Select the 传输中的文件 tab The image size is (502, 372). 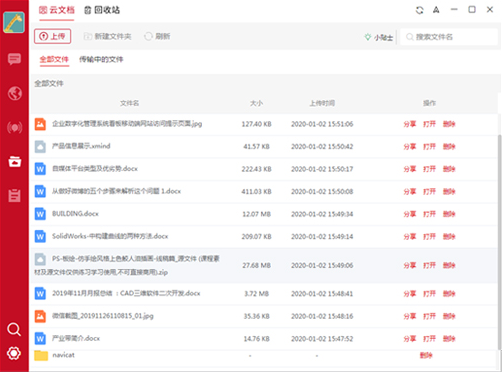(x=101, y=60)
